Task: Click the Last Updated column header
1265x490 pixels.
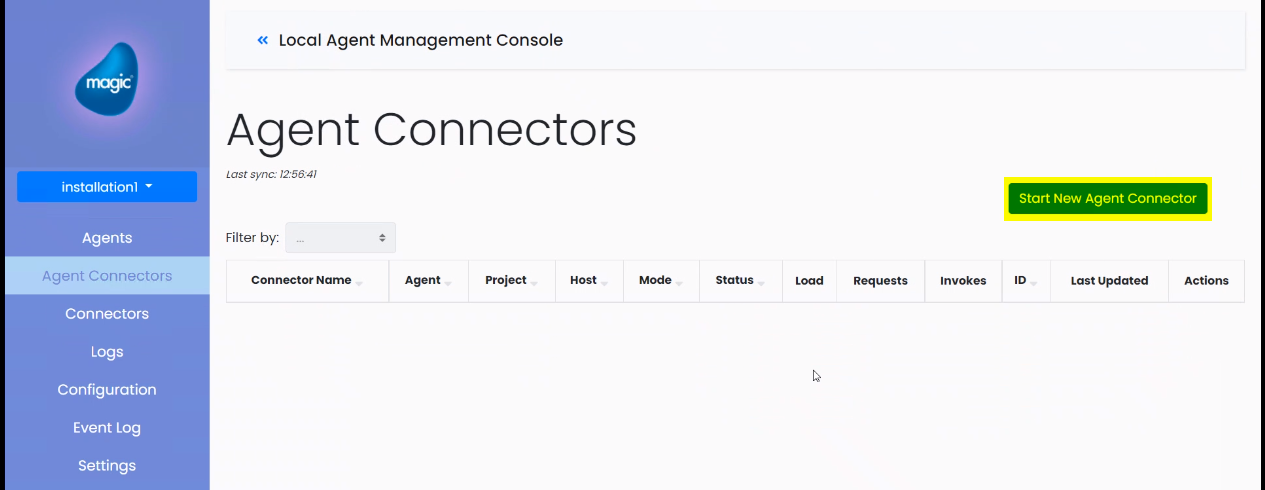Action: pos(1109,281)
